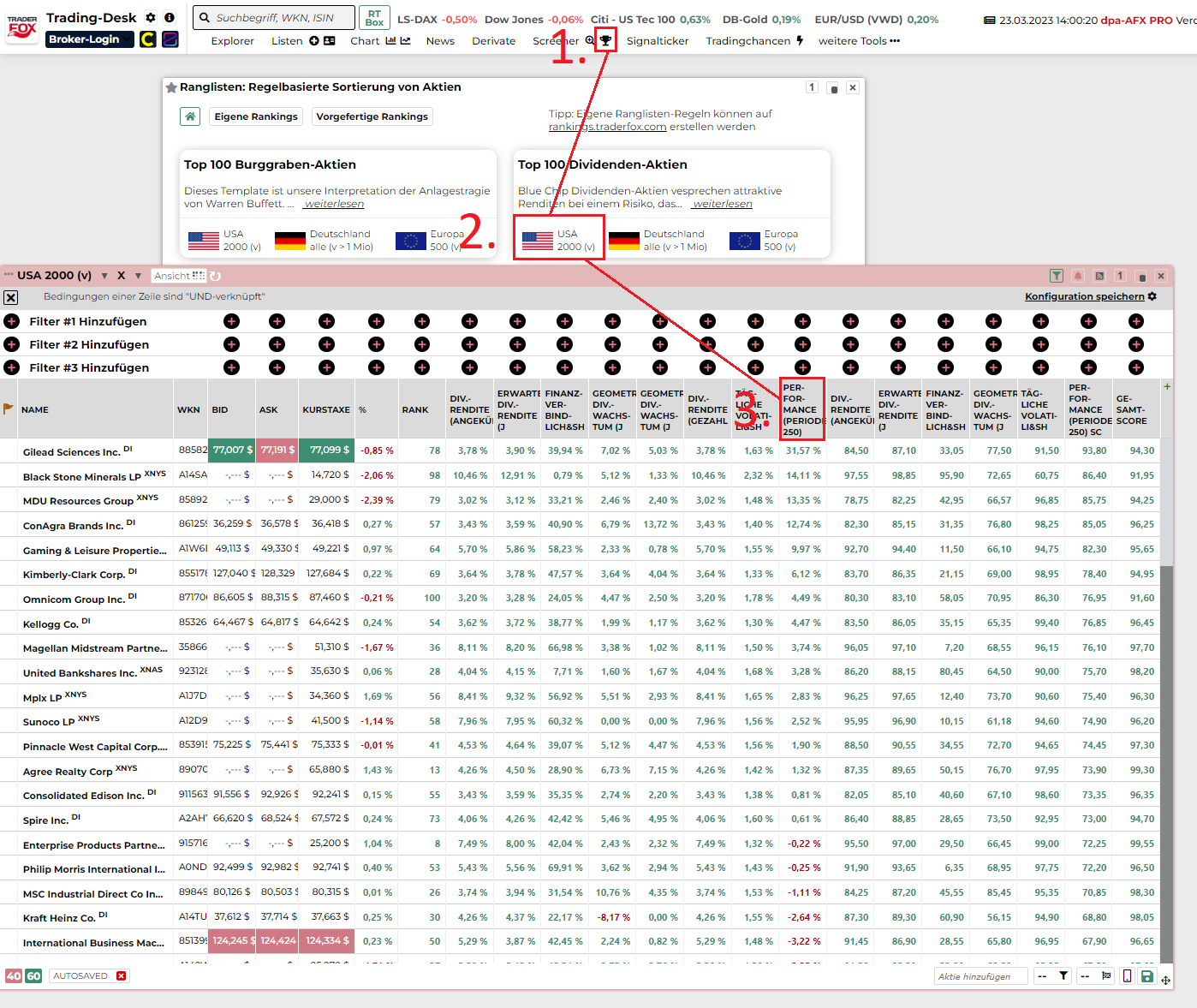Click the refresh icon beside Ansicht
The width and height of the screenshot is (1197, 1008).
216,276
